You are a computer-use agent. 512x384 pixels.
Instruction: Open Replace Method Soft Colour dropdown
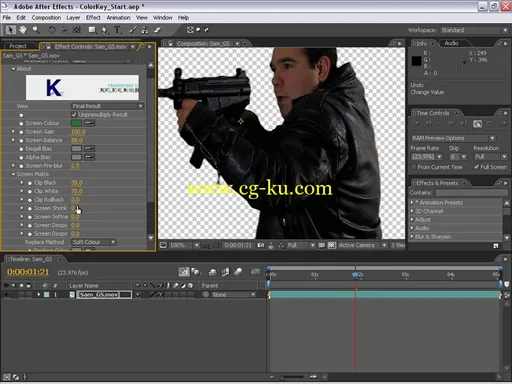(94, 242)
